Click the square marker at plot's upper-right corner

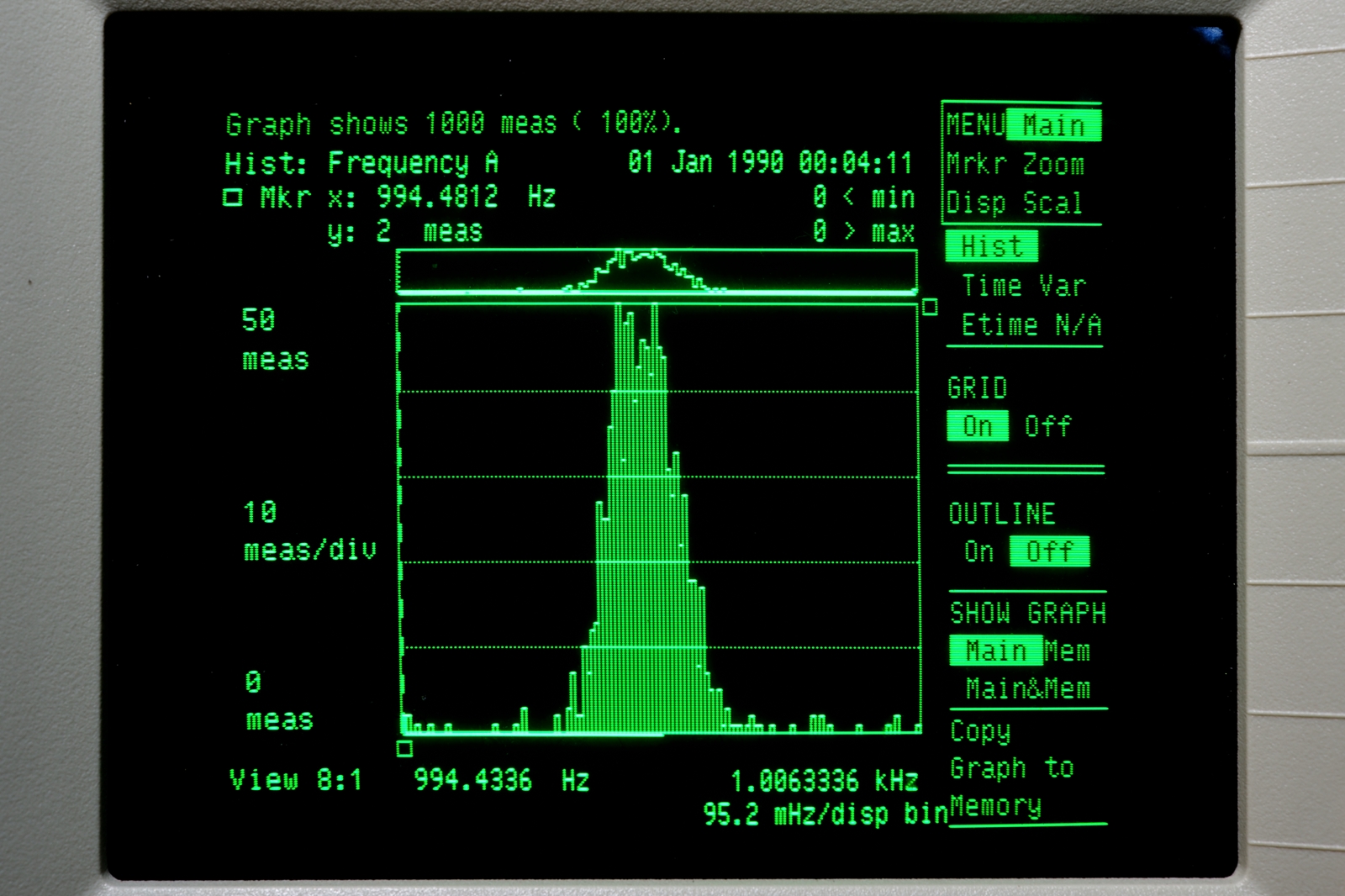pos(930,308)
